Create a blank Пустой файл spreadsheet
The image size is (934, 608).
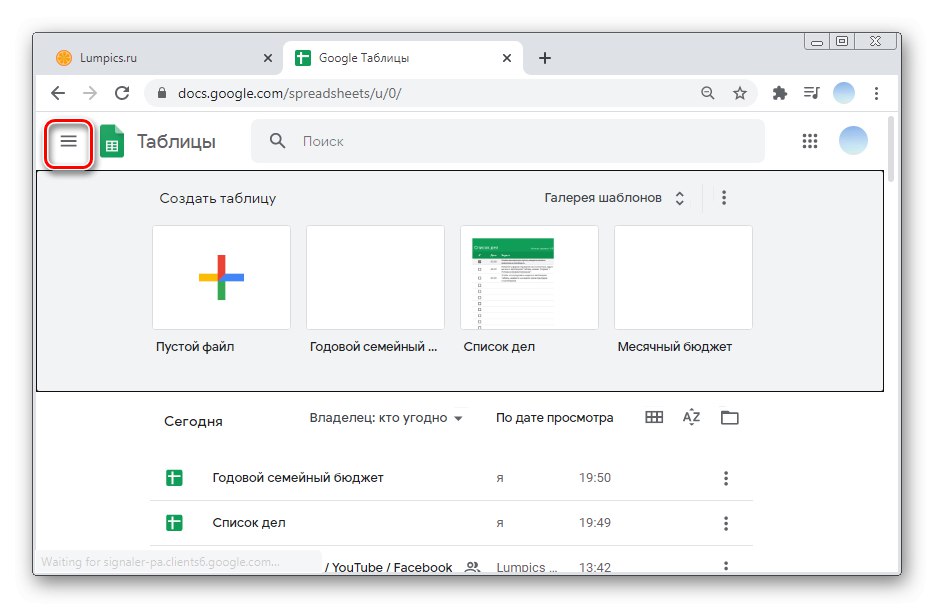coord(221,277)
